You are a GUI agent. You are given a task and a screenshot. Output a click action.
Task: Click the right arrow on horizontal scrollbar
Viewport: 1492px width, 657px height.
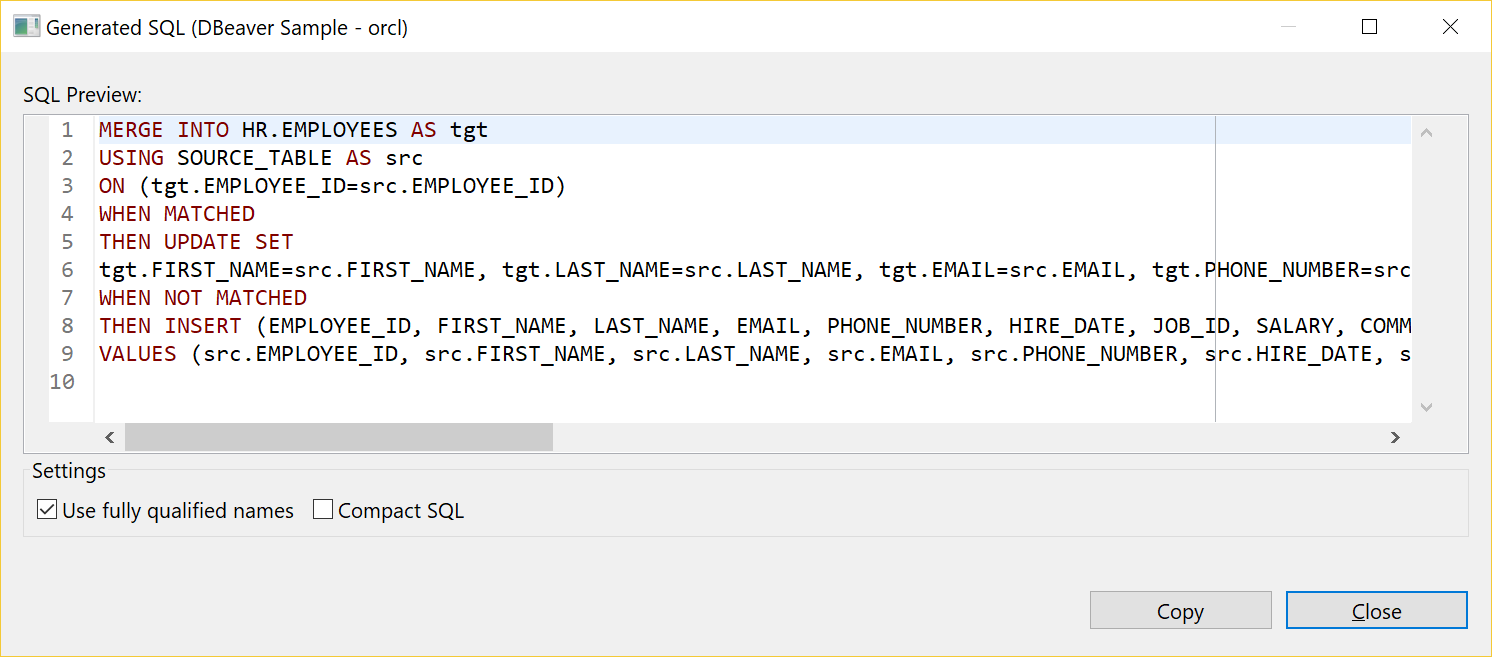[1395, 437]
